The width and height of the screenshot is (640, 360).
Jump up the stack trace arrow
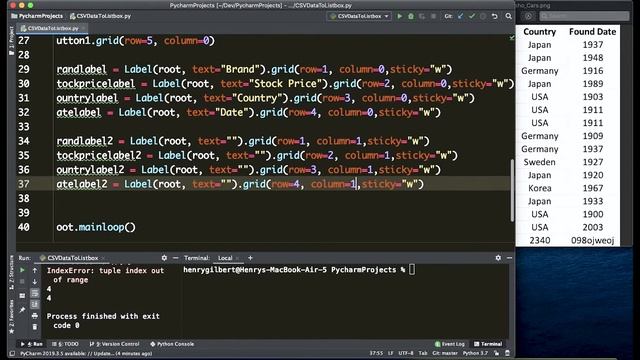coord(35,270)
